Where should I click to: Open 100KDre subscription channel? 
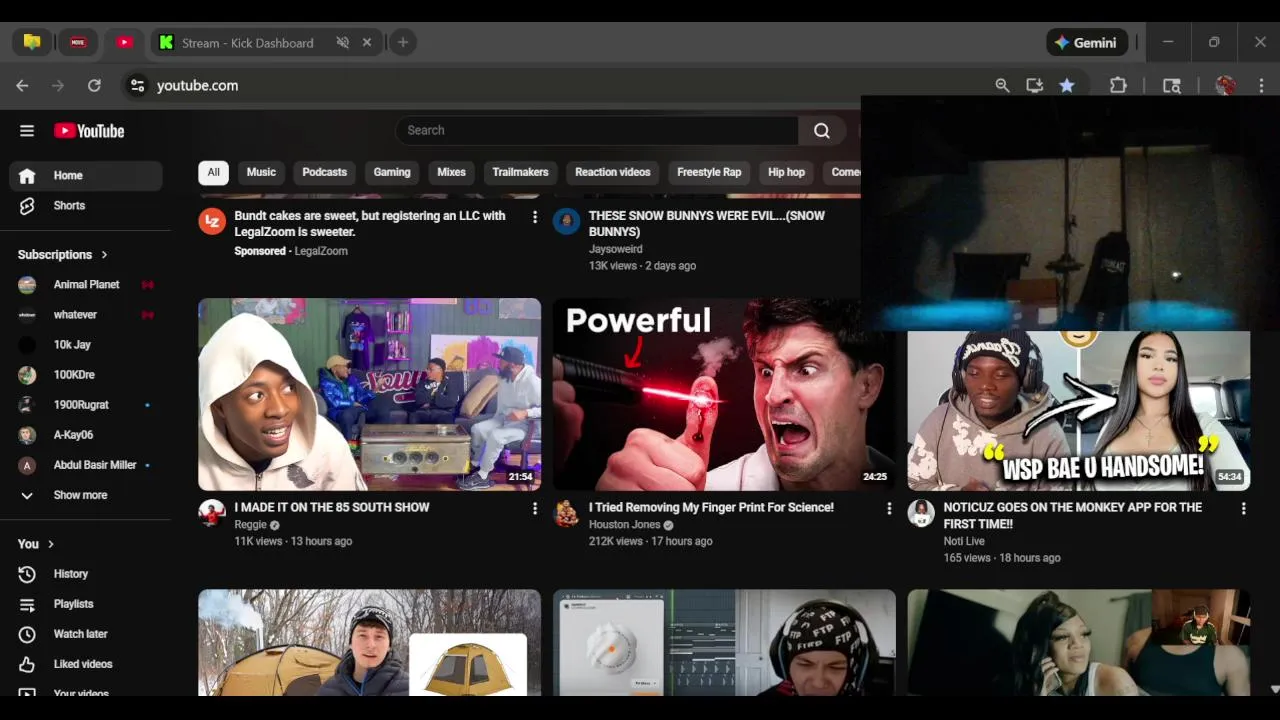tap(86, 375)
